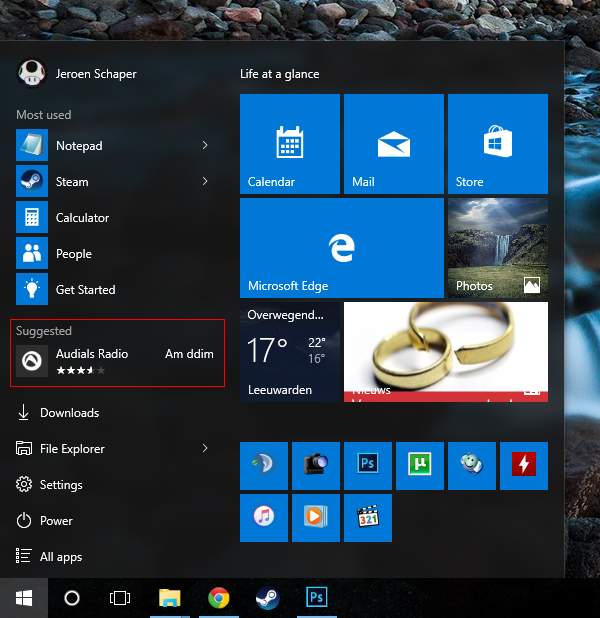Open Chrome from the taskbar

pyautogui.click(x=219, y=598)
